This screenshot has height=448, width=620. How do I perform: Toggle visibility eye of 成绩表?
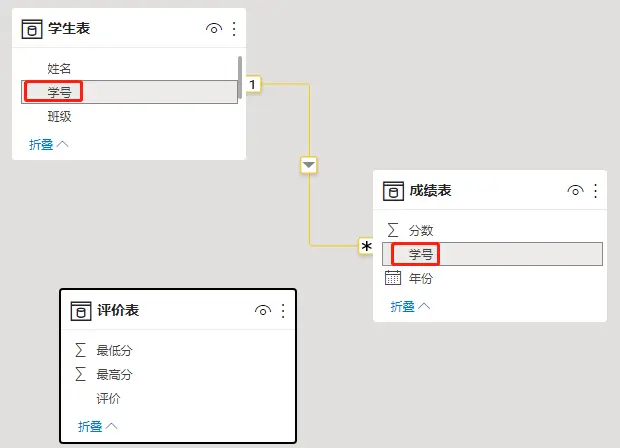[575, 191]
